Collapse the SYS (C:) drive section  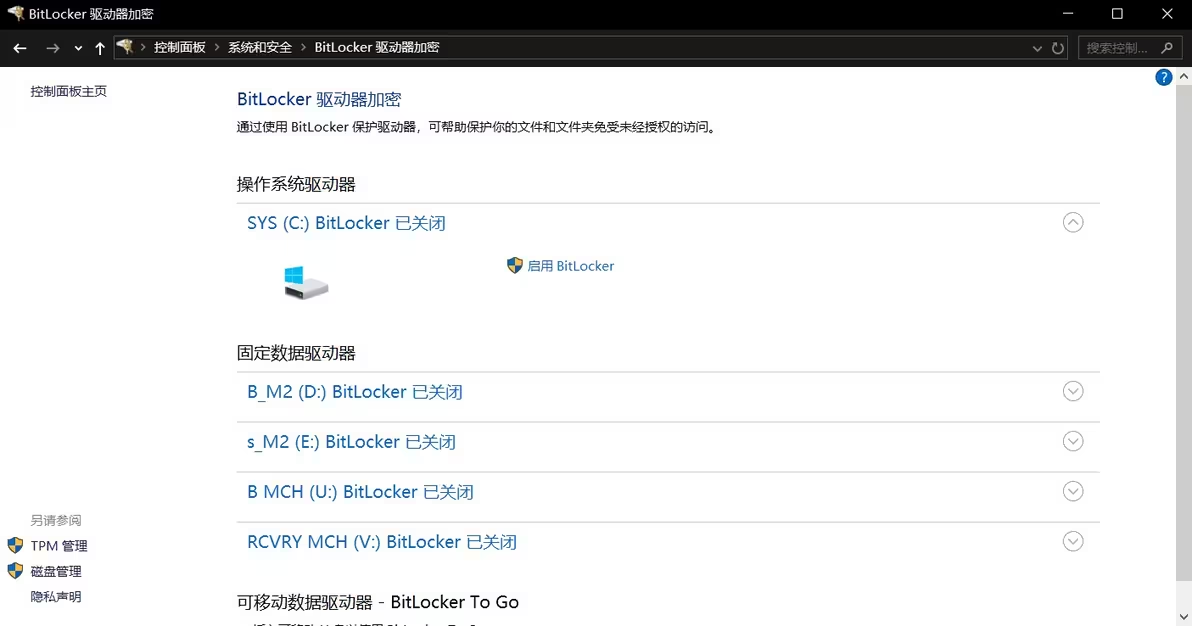pyautogui.click(x=1073, y=222)
